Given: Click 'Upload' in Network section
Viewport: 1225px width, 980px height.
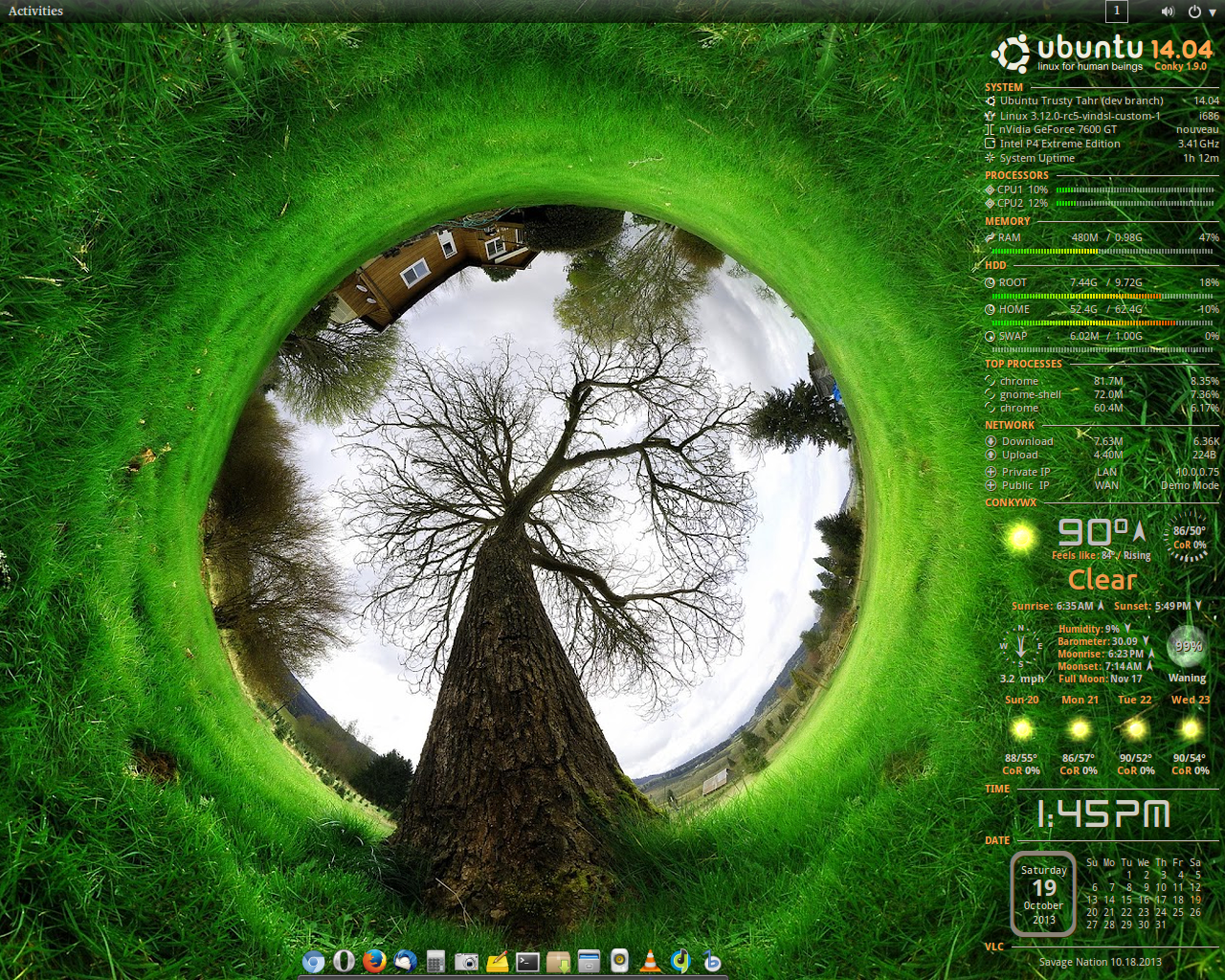Looking at the screenshot, I should (x=1020, y=455).
